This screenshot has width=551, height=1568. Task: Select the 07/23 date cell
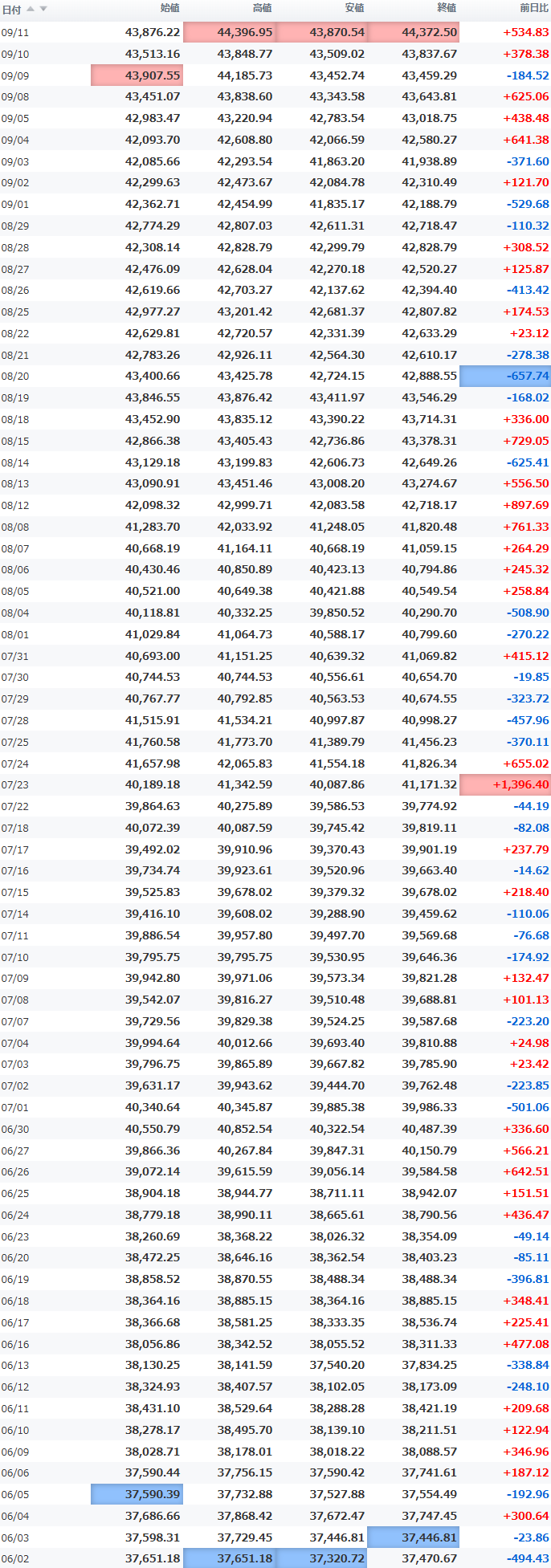(x=15, y=785)
